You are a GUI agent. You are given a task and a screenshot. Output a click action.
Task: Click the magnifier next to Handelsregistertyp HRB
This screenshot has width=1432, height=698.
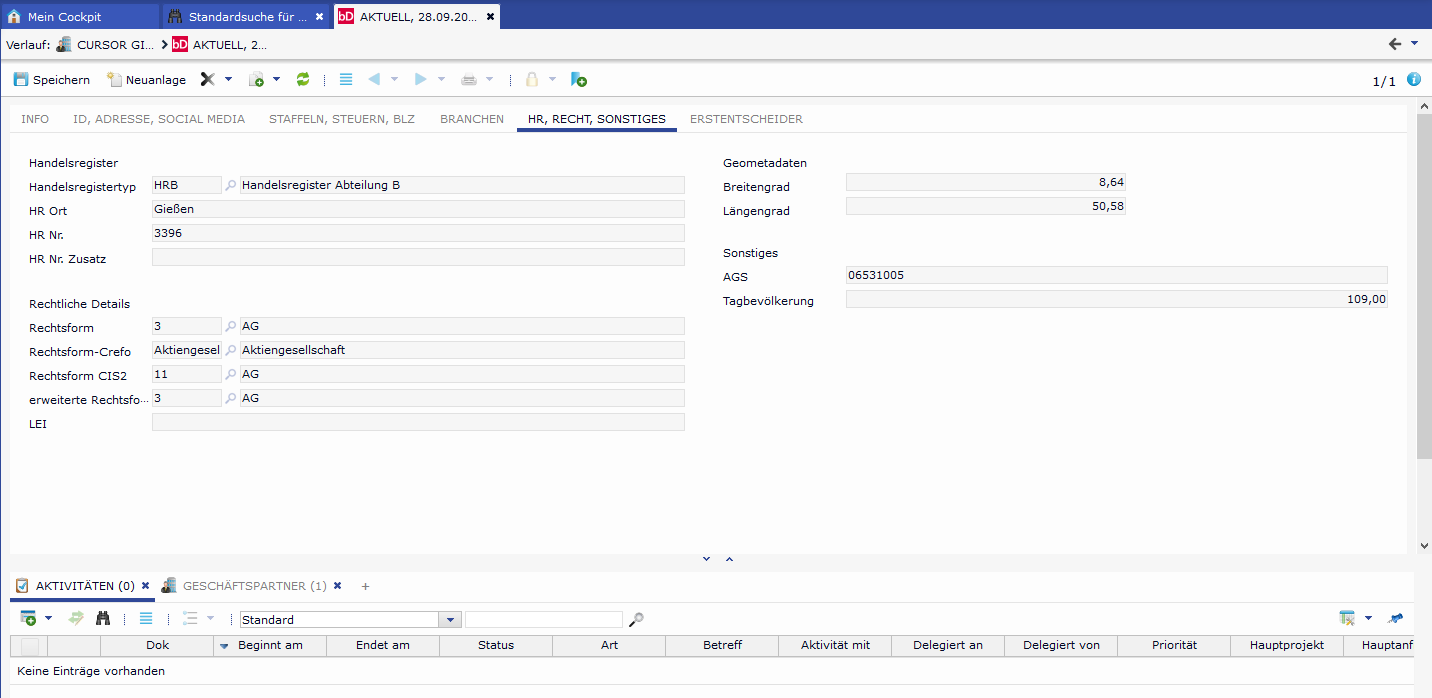pos(231,185)
